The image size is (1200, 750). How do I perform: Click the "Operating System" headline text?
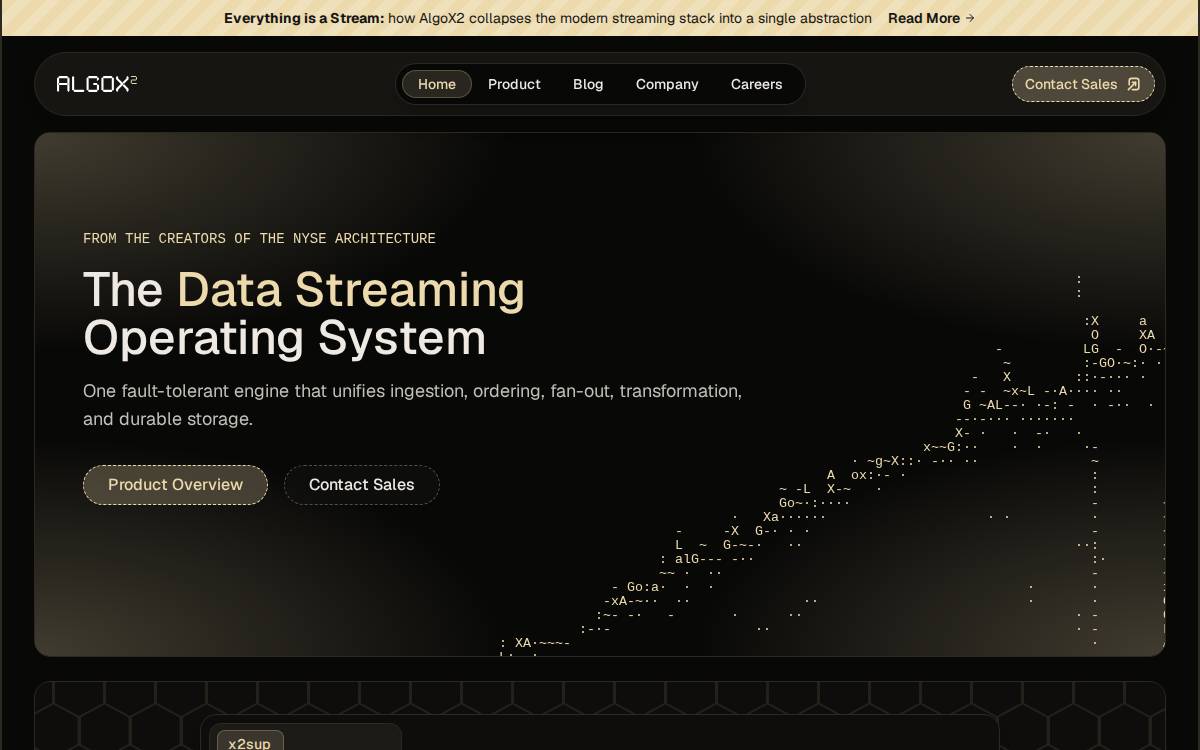(285, 338)
